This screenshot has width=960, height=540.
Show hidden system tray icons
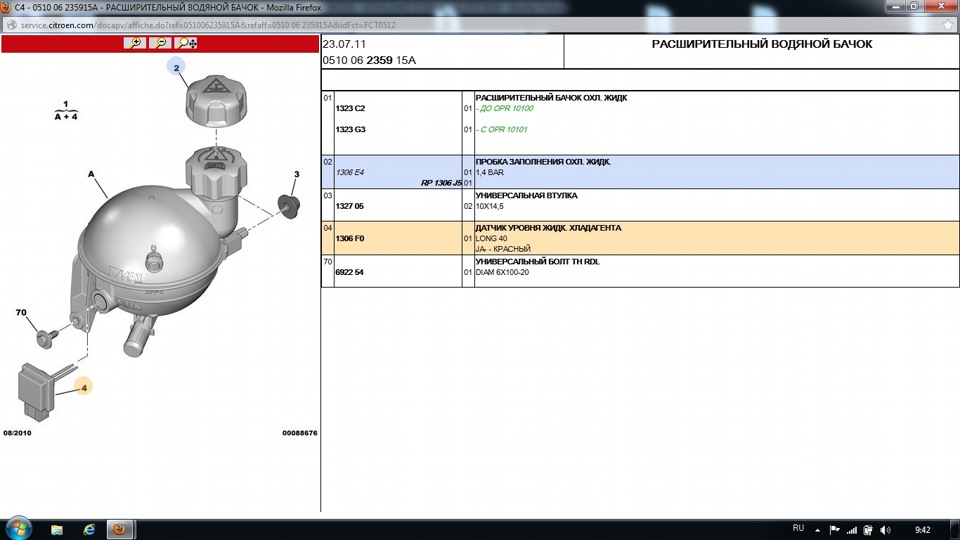[x=817, y=530]
